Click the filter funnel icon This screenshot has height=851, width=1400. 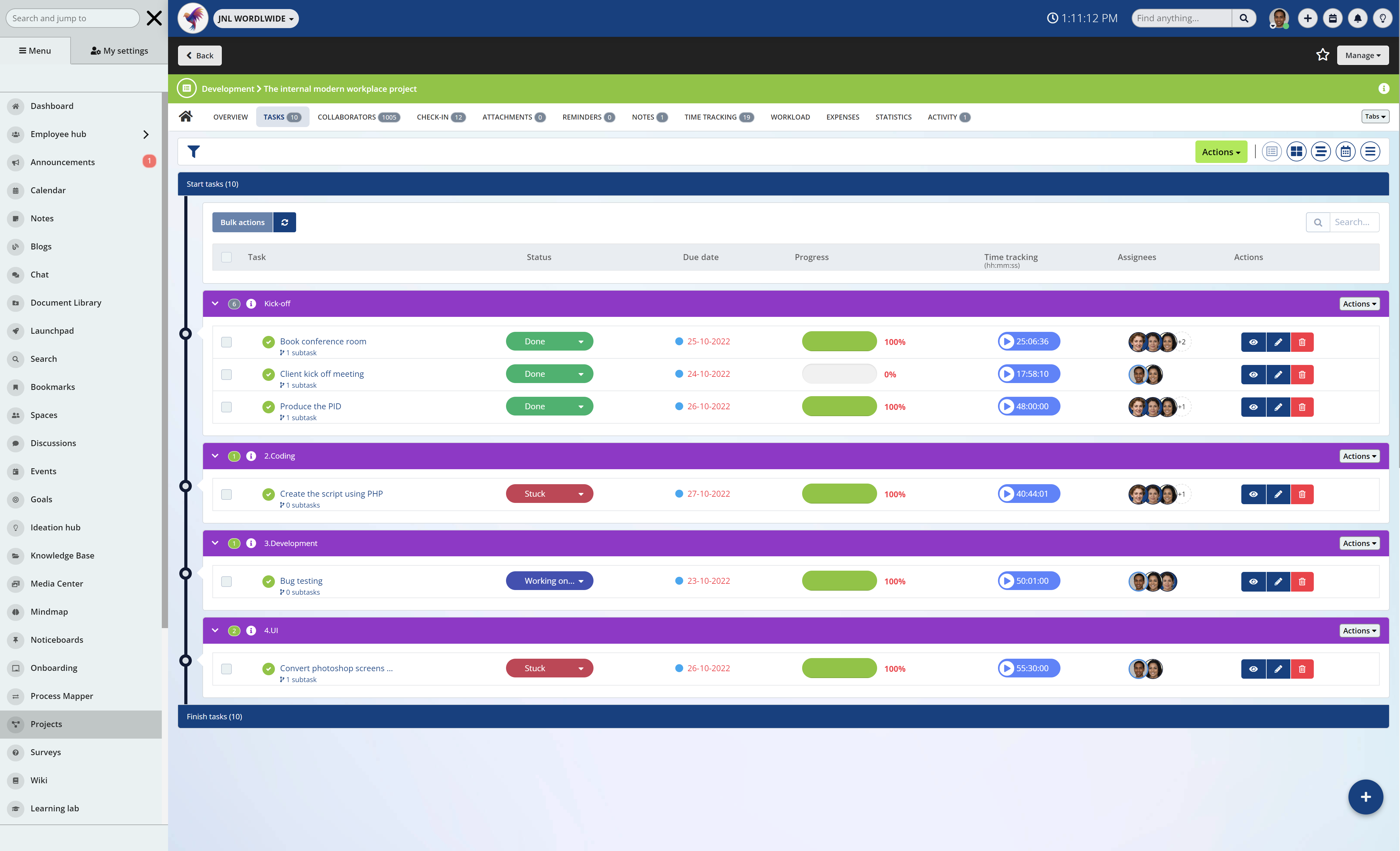pos(193,152)
